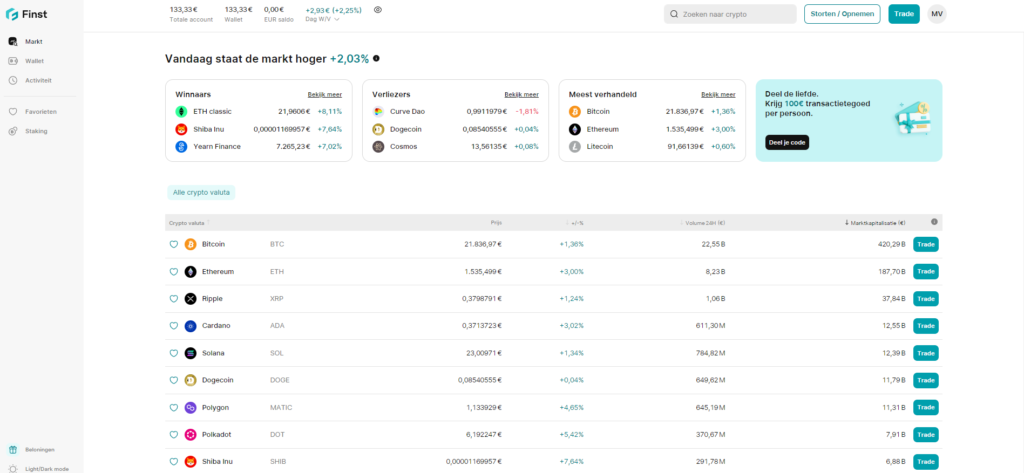Click Shiba Inu coin icon in table
Viewport: 1024px width, 473px height.
(x=191, y=462)
